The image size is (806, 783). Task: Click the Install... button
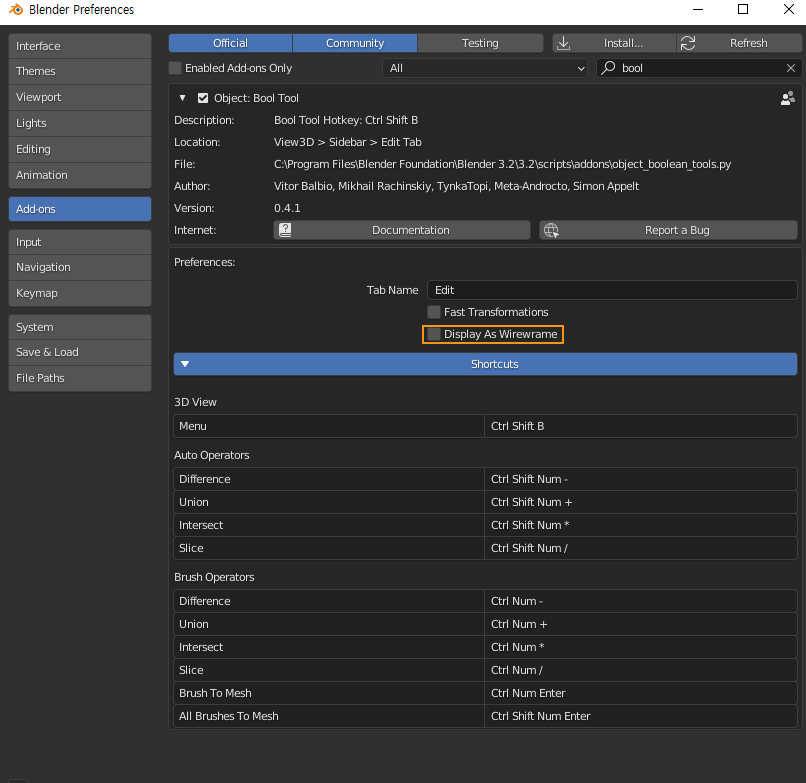614,43
